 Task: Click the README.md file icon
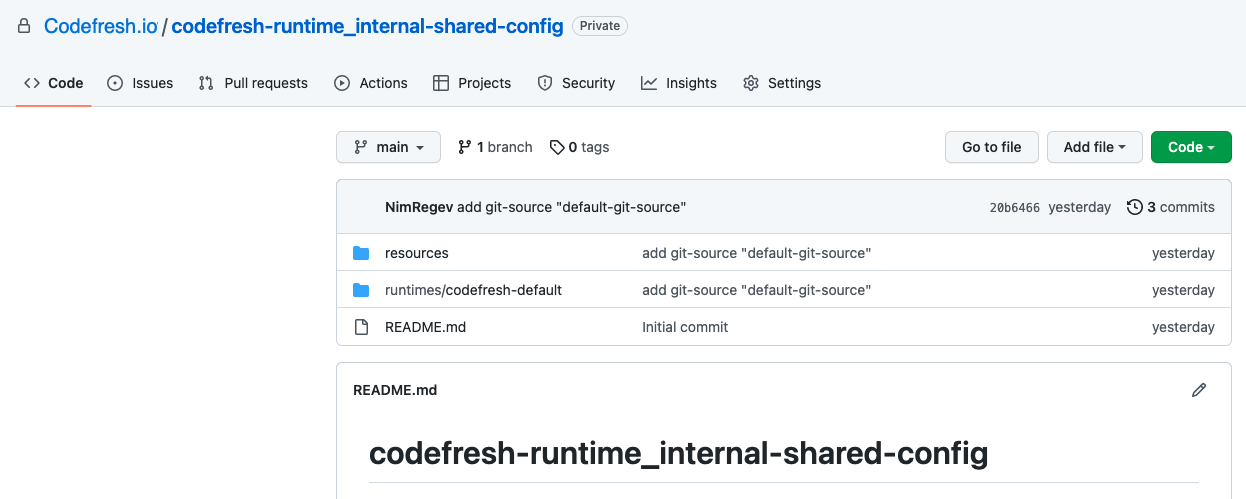coord(361,327)
